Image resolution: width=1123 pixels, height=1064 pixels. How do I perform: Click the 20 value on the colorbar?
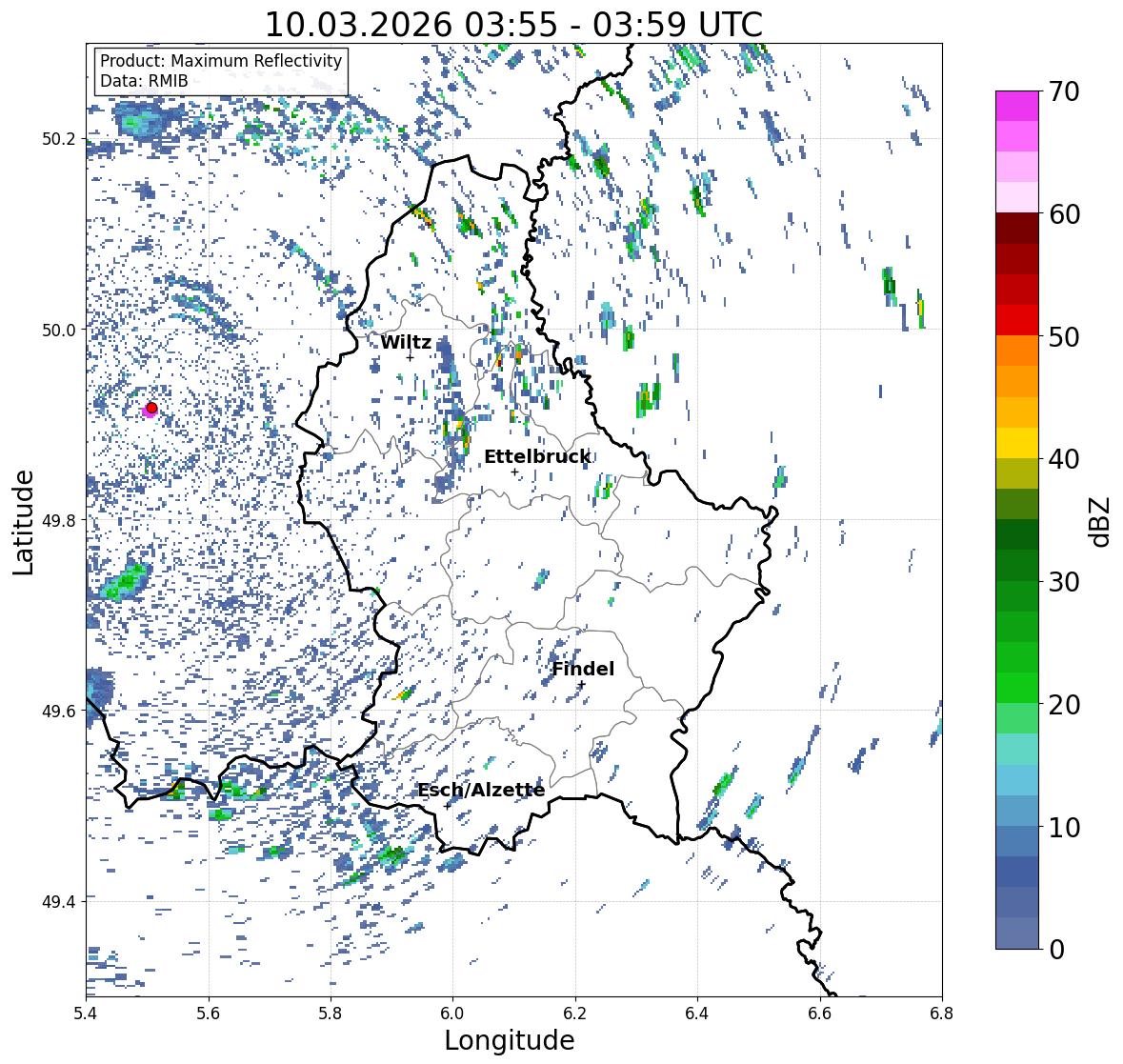click(1064, 705)
